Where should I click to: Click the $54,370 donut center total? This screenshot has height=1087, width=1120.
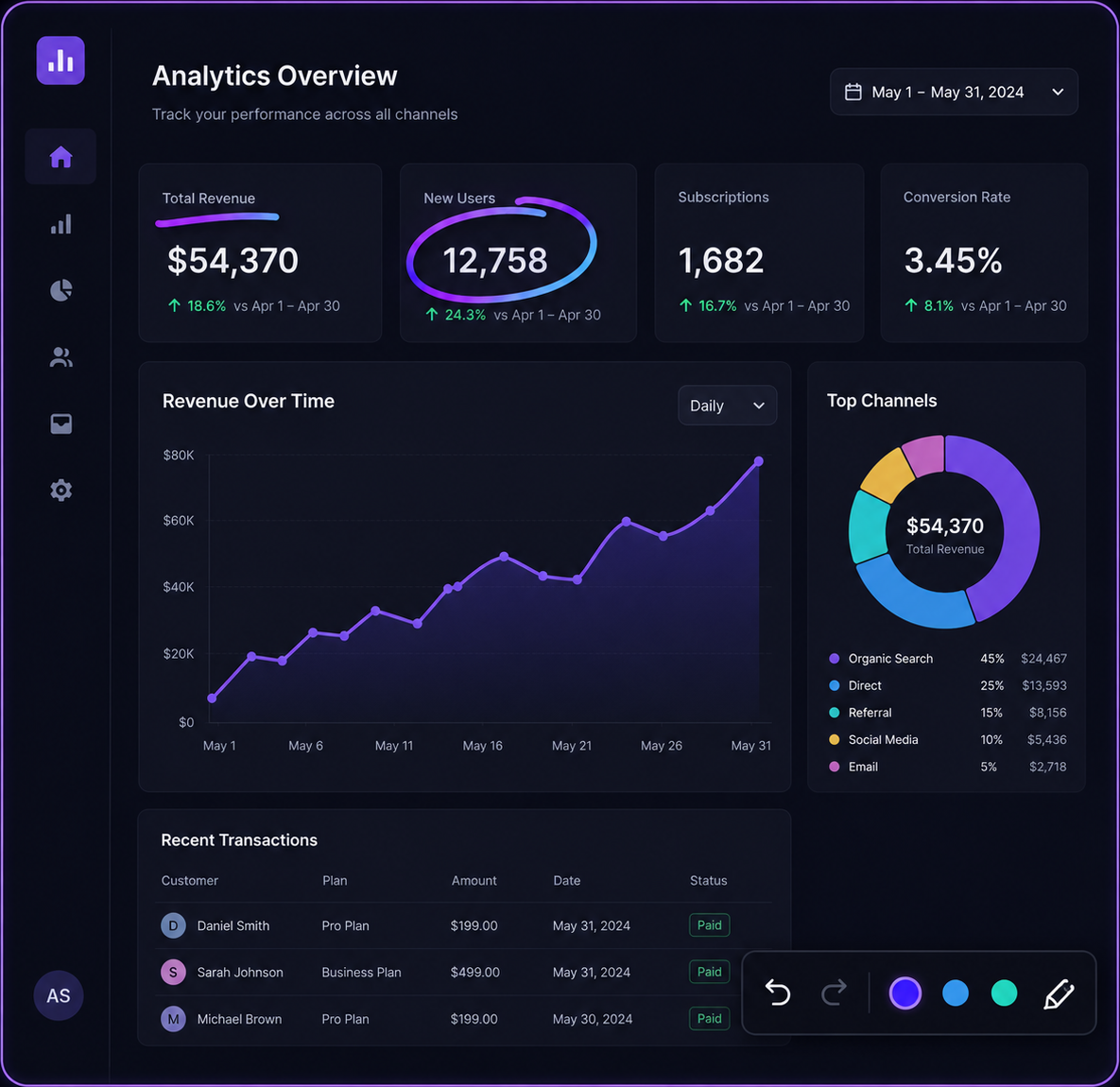(x=945, y=526)
